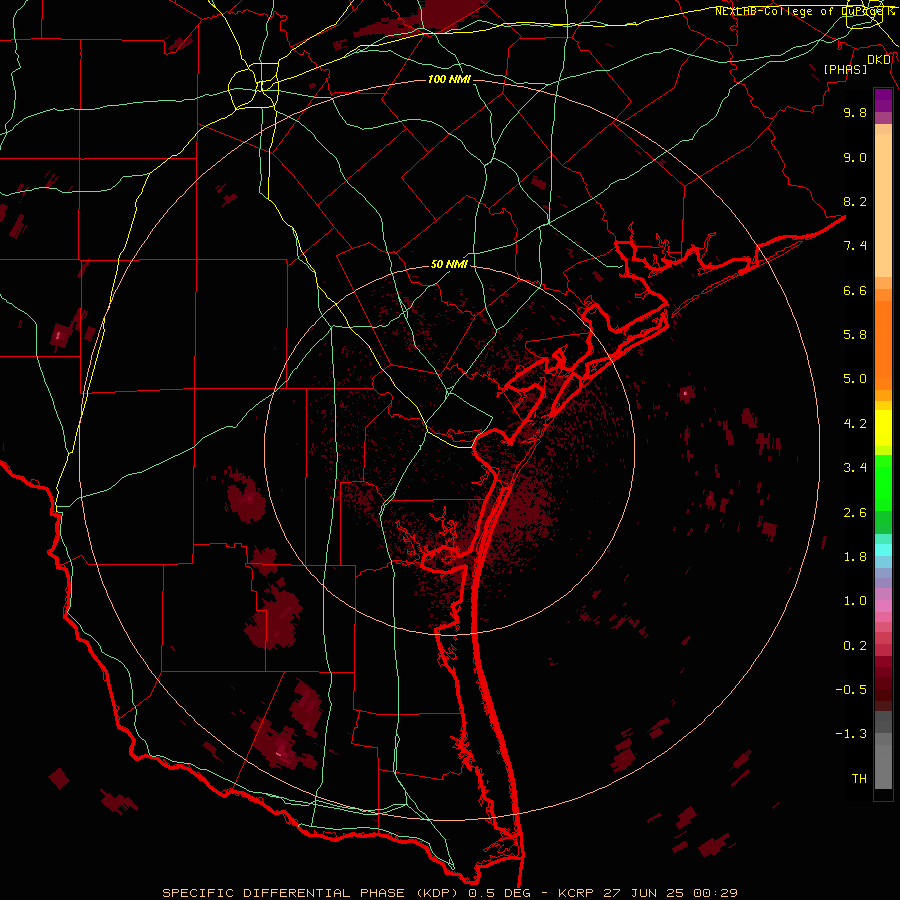Click the 9.0 value on the scale

[855, 157]
